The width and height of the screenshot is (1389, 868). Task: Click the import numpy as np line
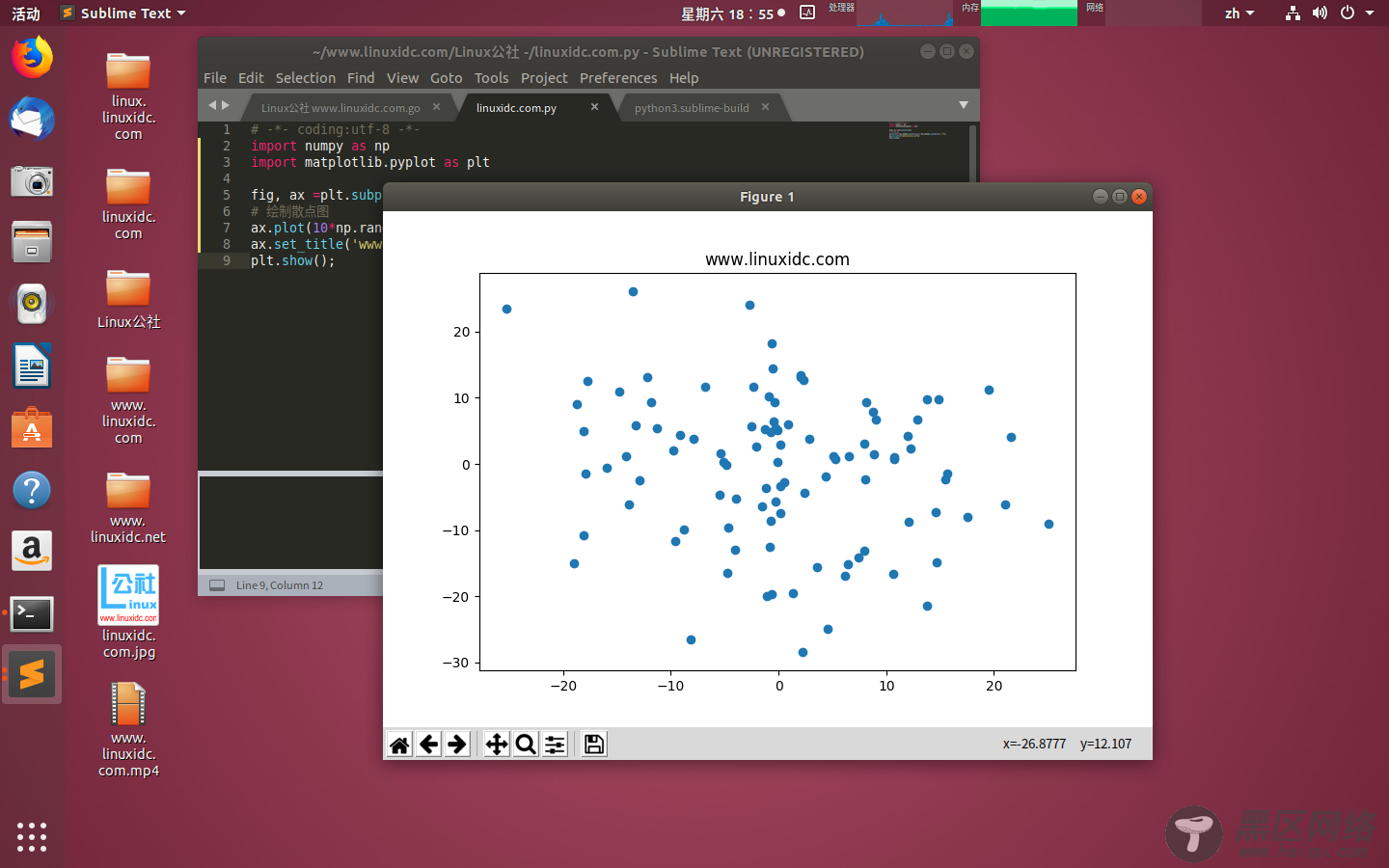320,146
